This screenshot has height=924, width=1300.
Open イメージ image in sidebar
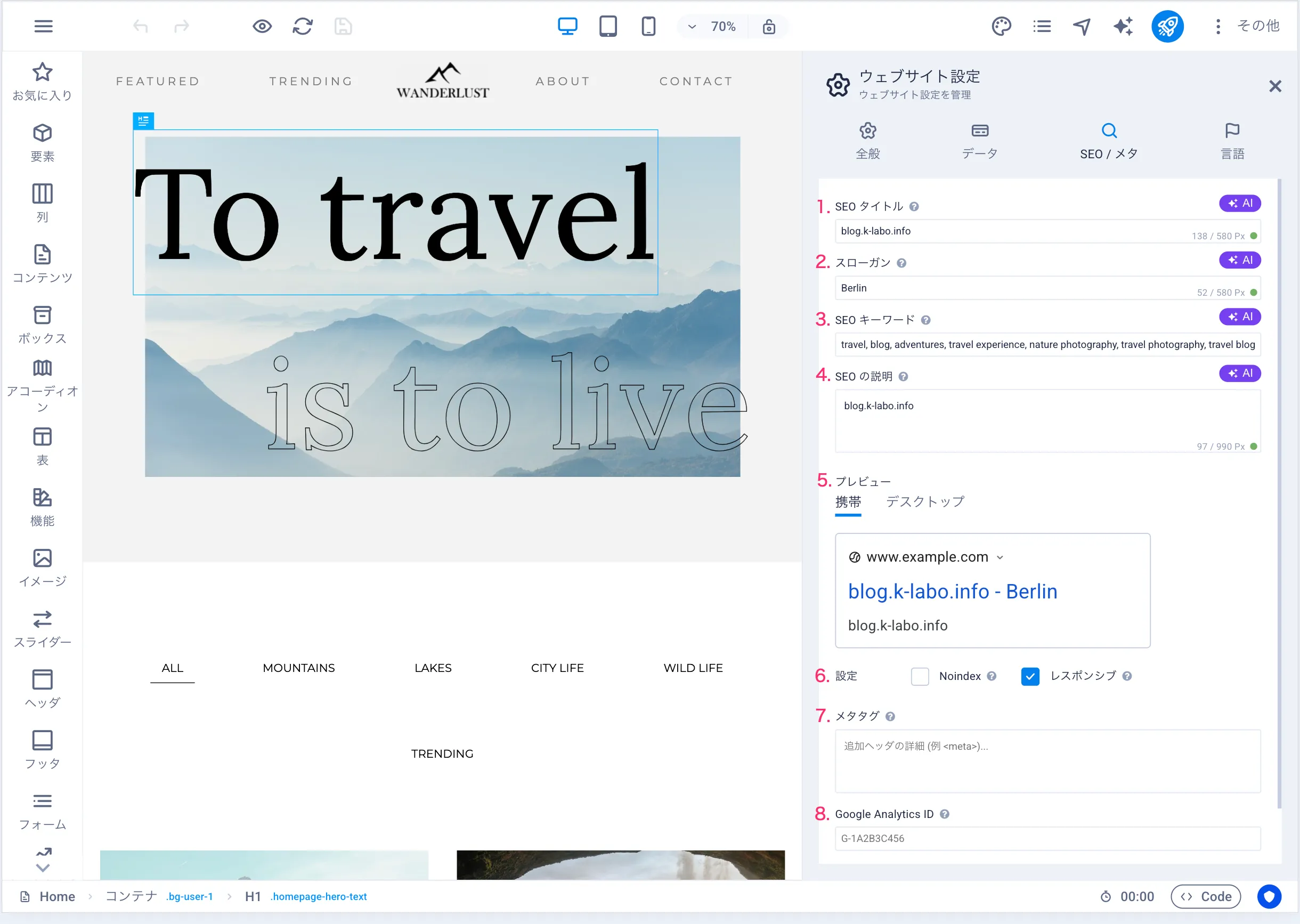(43, 569)
